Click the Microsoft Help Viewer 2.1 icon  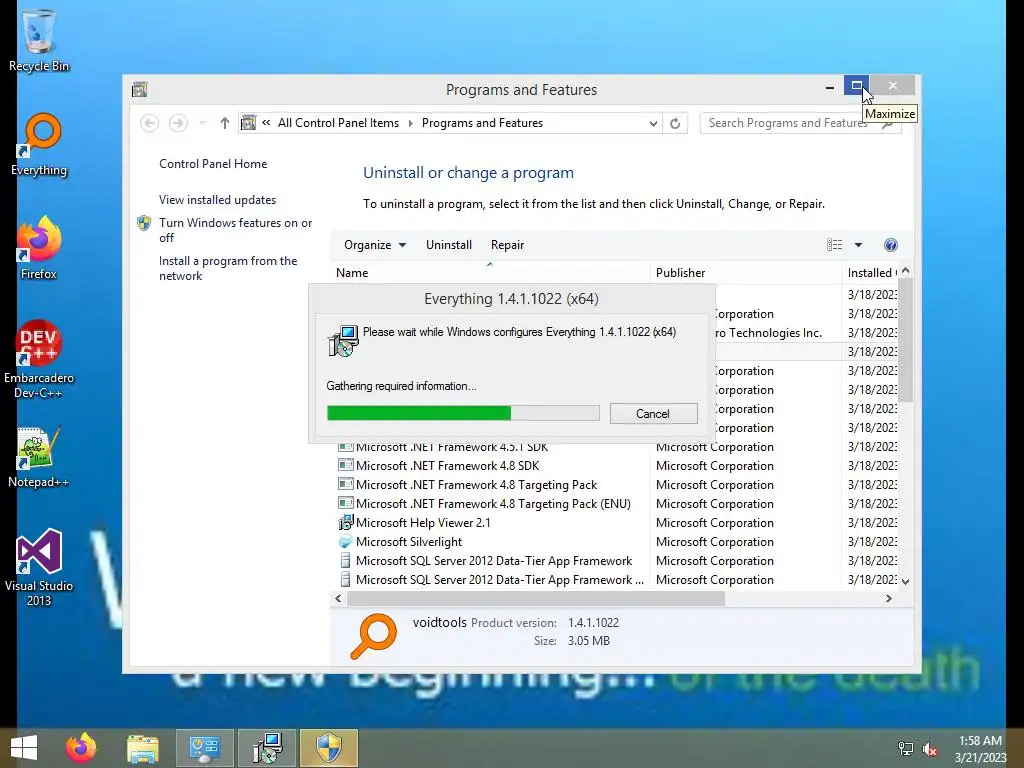(345, 522)
